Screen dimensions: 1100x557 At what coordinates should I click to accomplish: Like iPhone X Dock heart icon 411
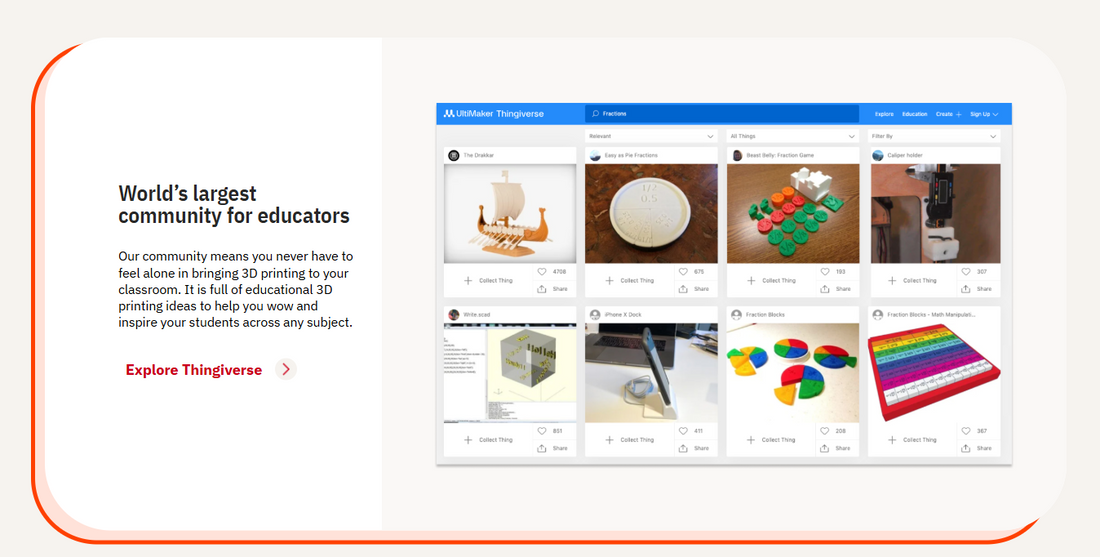click(683, 431)
